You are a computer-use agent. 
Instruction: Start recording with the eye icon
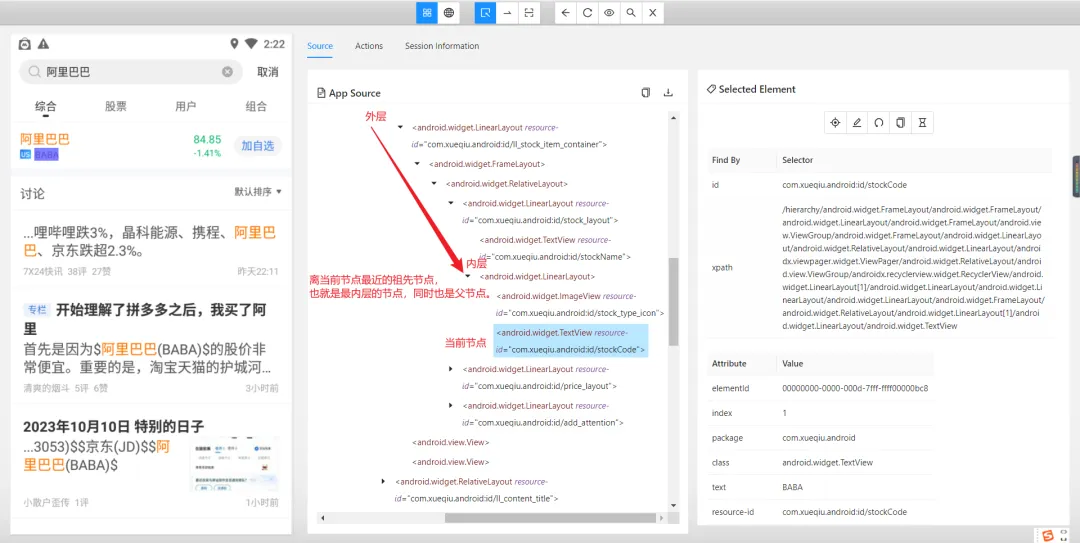coord(609,12)
